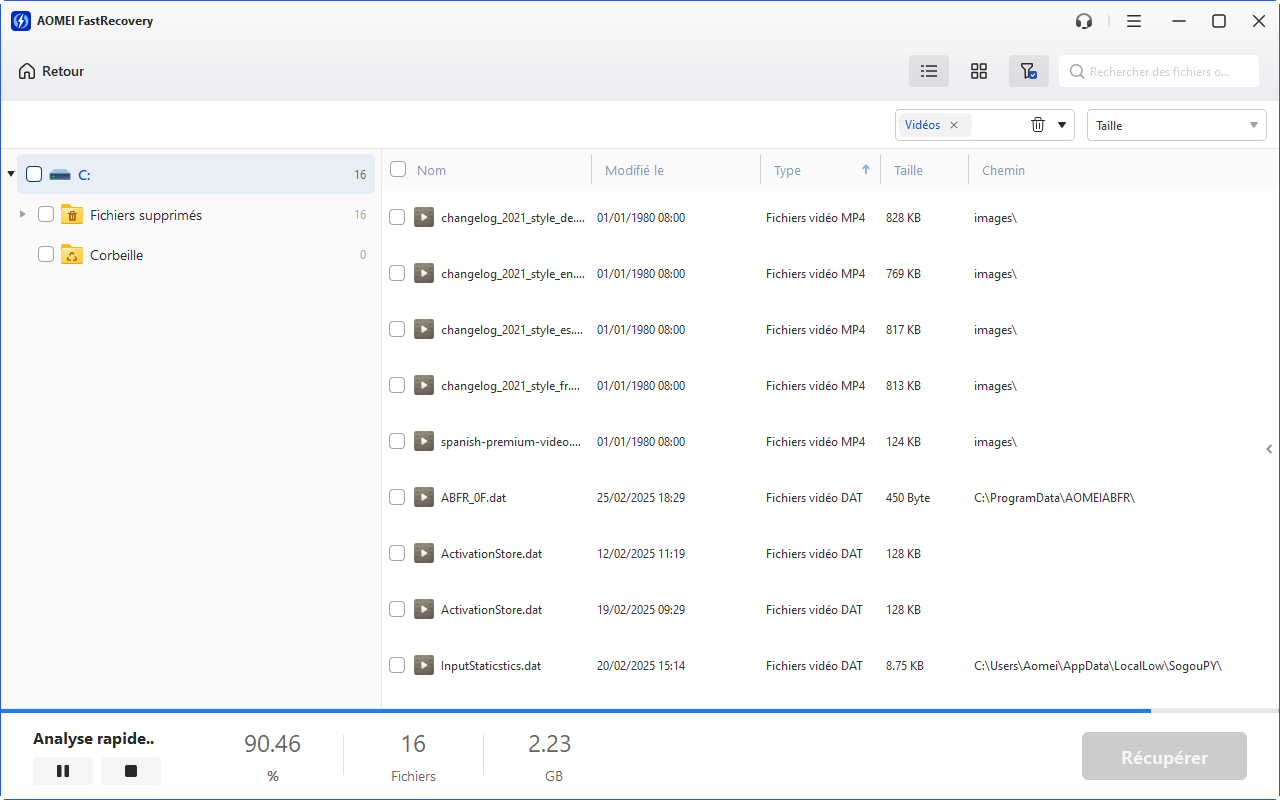1280x800 pixels.
Task: Pause the quick scan
Action: pos(63,771)
